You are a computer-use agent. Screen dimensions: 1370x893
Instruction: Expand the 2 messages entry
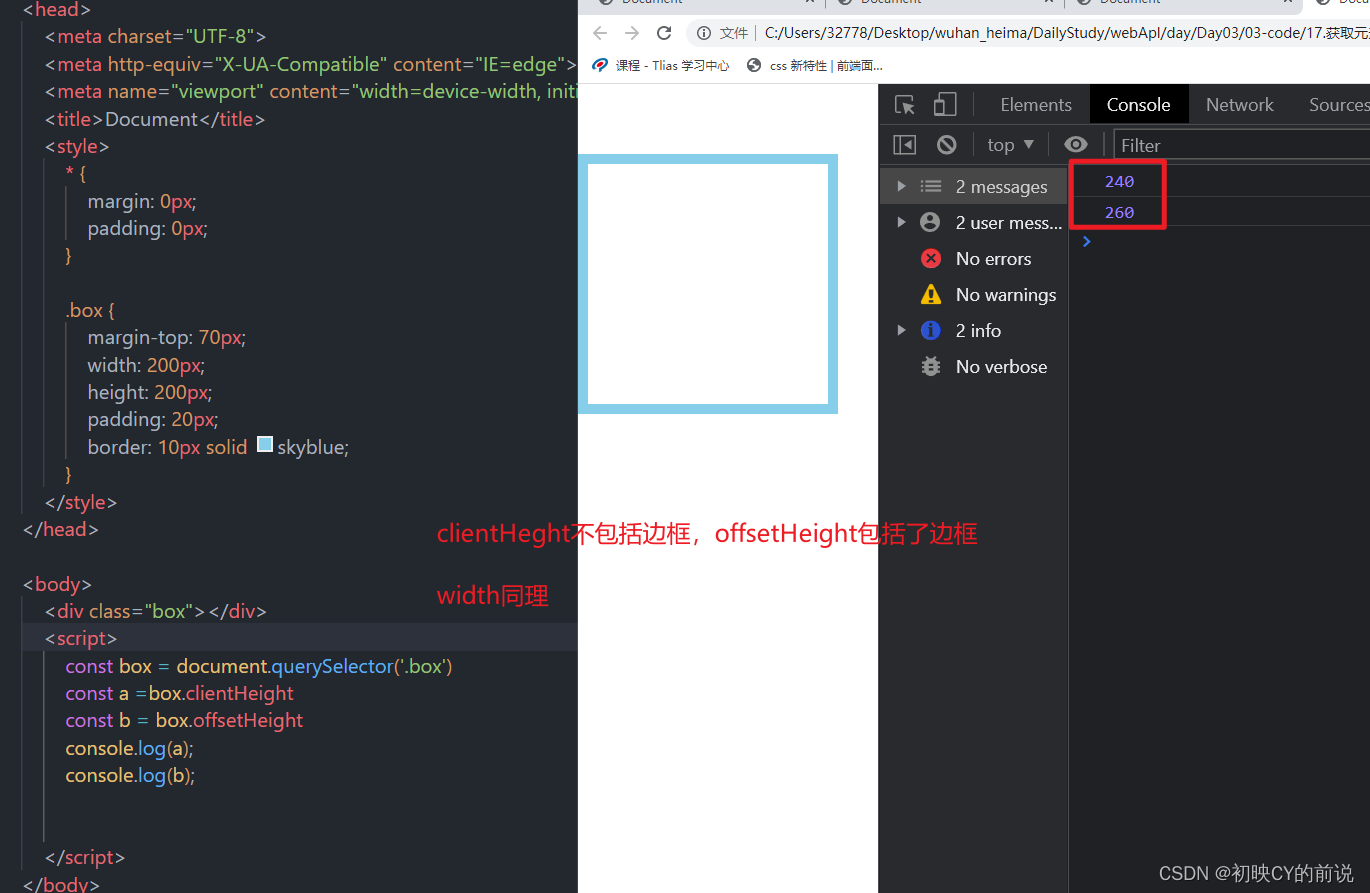[x=901, y=186]
